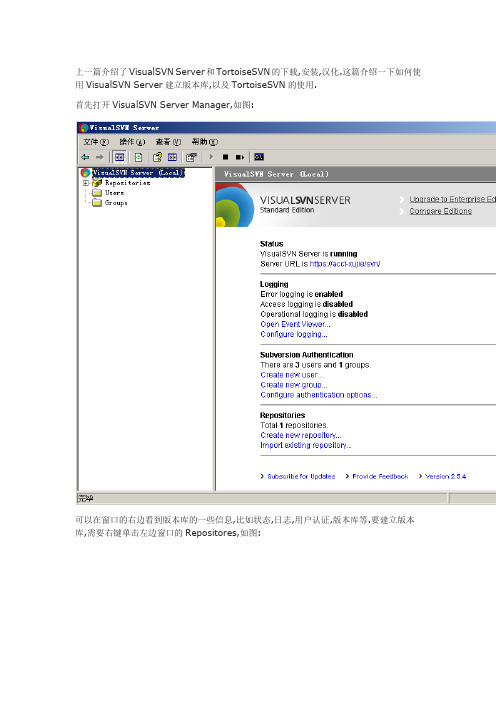Open the 帮助 (Help) menu
This screenshot has width=496, height=702.
[x=204, y=142]
